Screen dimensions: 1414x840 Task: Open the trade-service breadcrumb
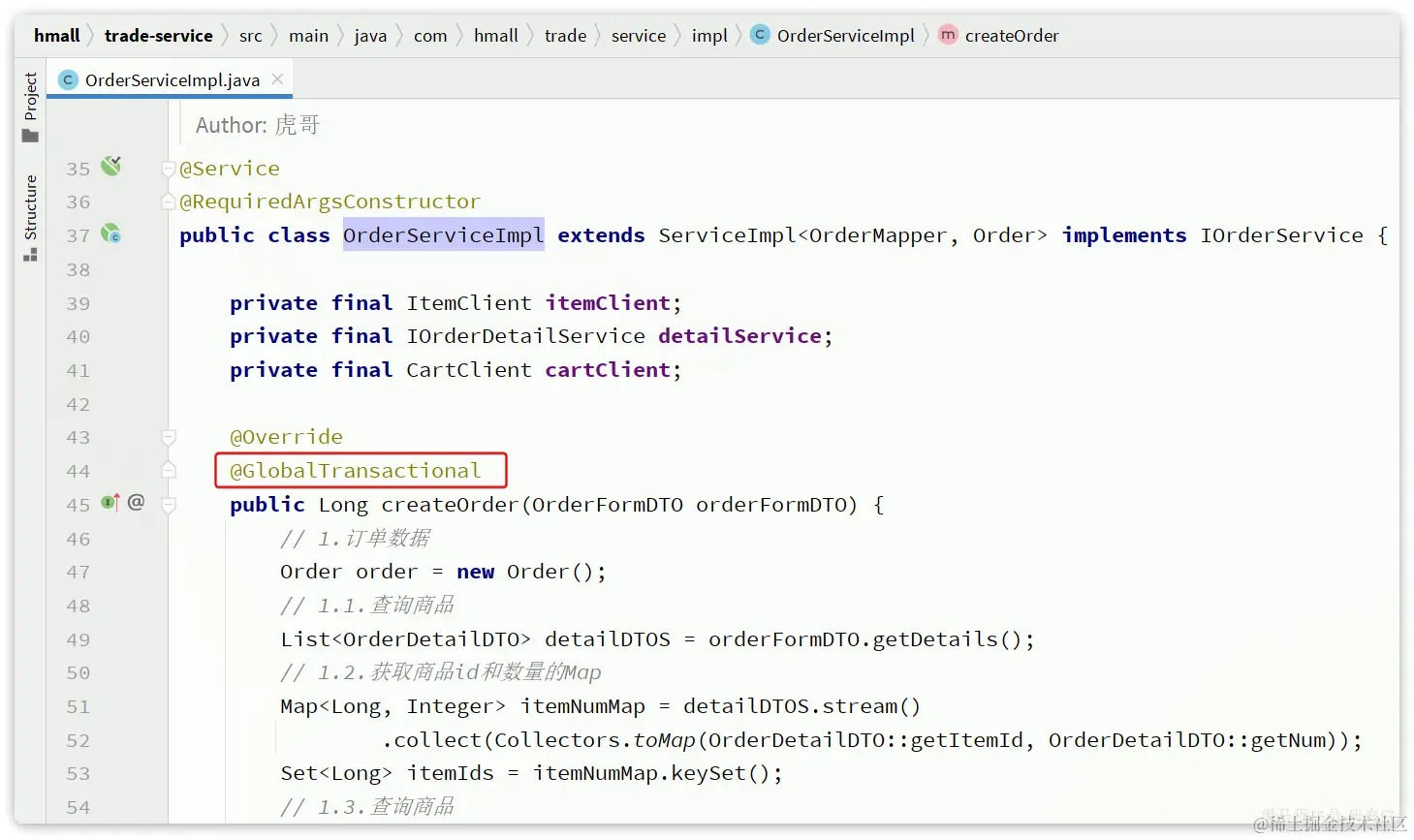(159, 36)
